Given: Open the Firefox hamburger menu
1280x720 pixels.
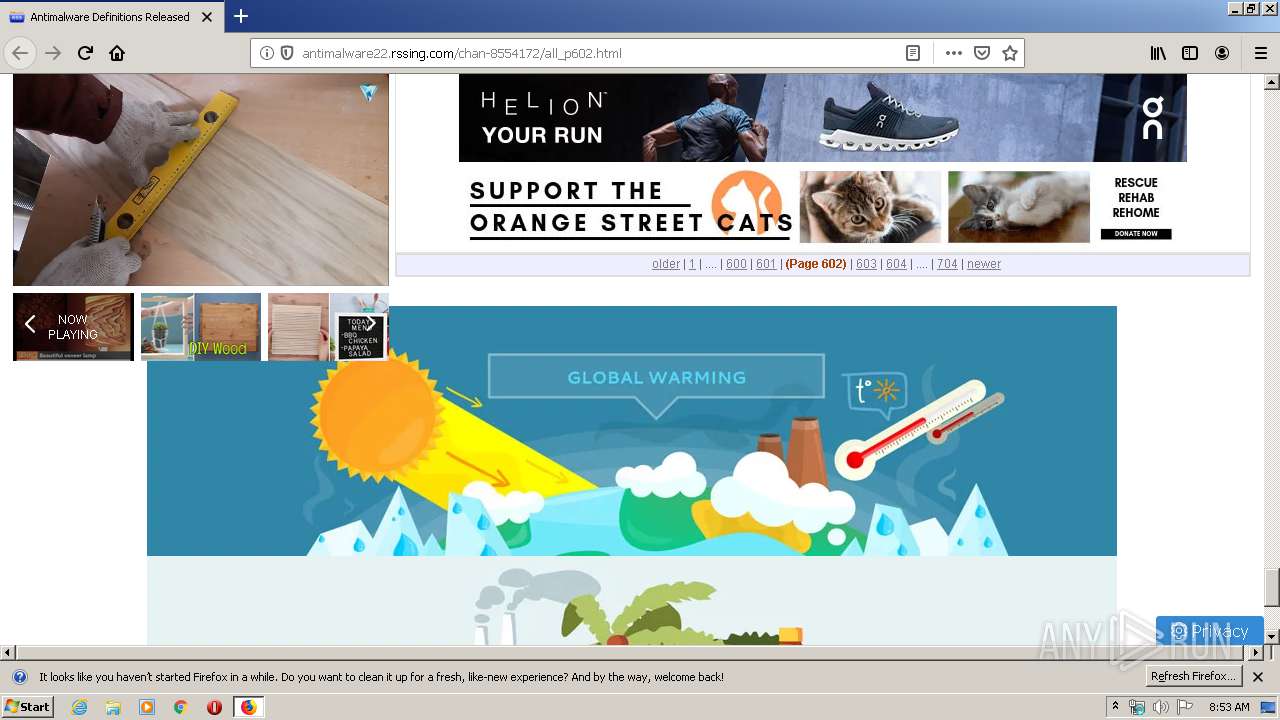Looking at the screenshot, I should click(x=1261, y=53).
